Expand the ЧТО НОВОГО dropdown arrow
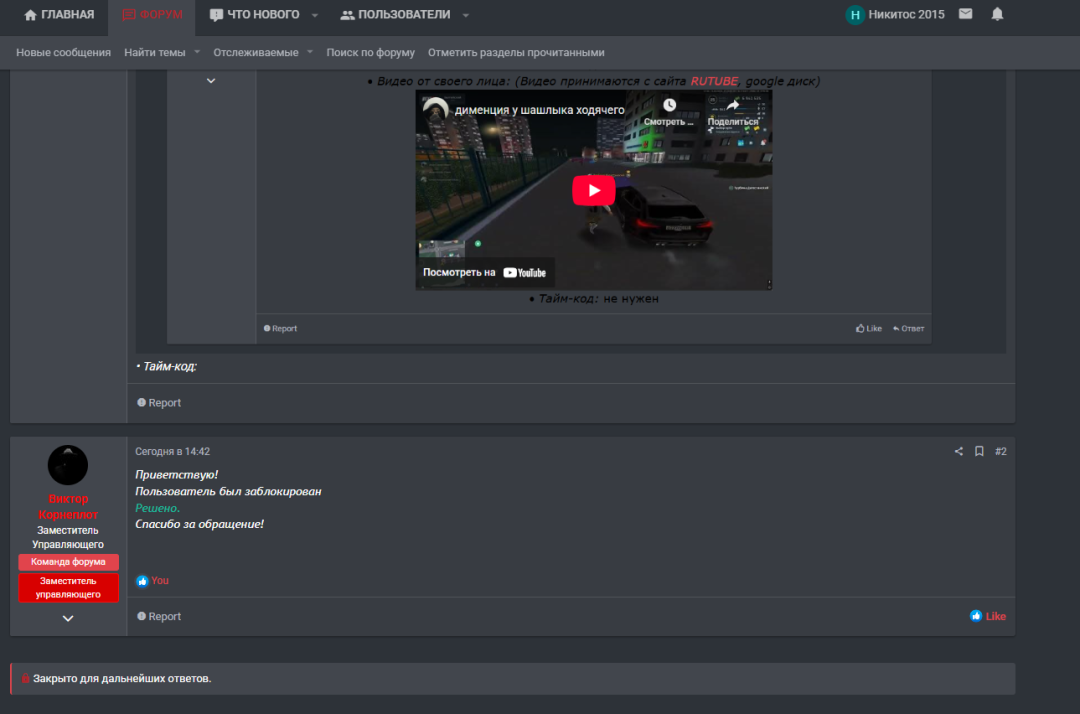 (315, 15)
